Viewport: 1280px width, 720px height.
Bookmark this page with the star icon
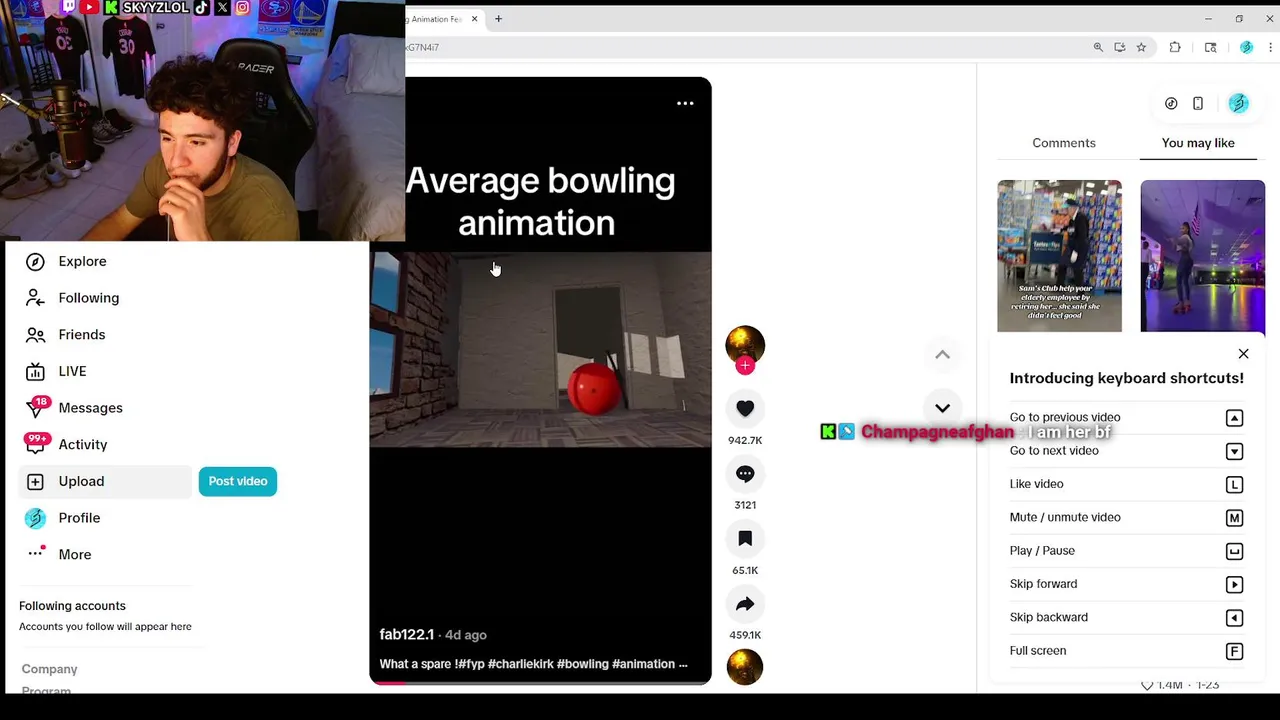tap(1141, 47)
